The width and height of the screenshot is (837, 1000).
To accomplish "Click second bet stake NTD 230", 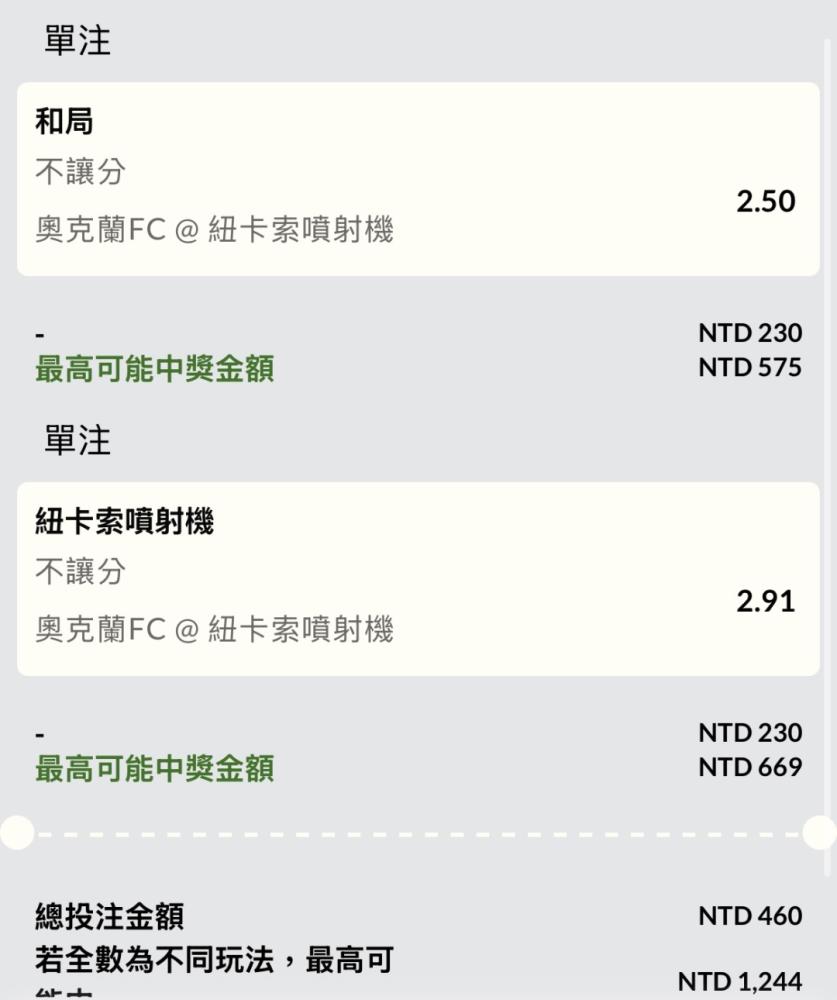I will [750, 733].
